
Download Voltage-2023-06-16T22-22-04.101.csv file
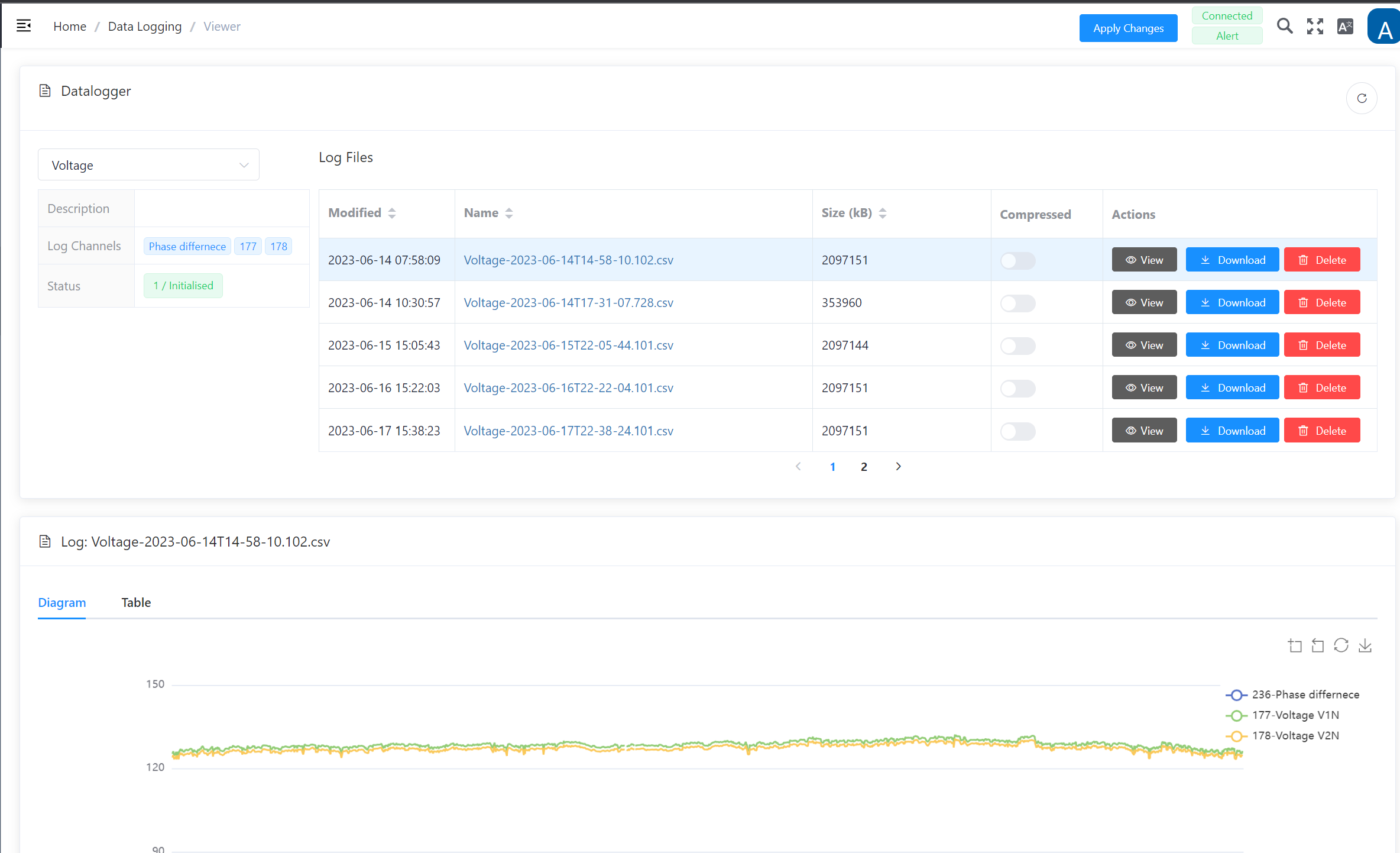[x=1232, y=388]
